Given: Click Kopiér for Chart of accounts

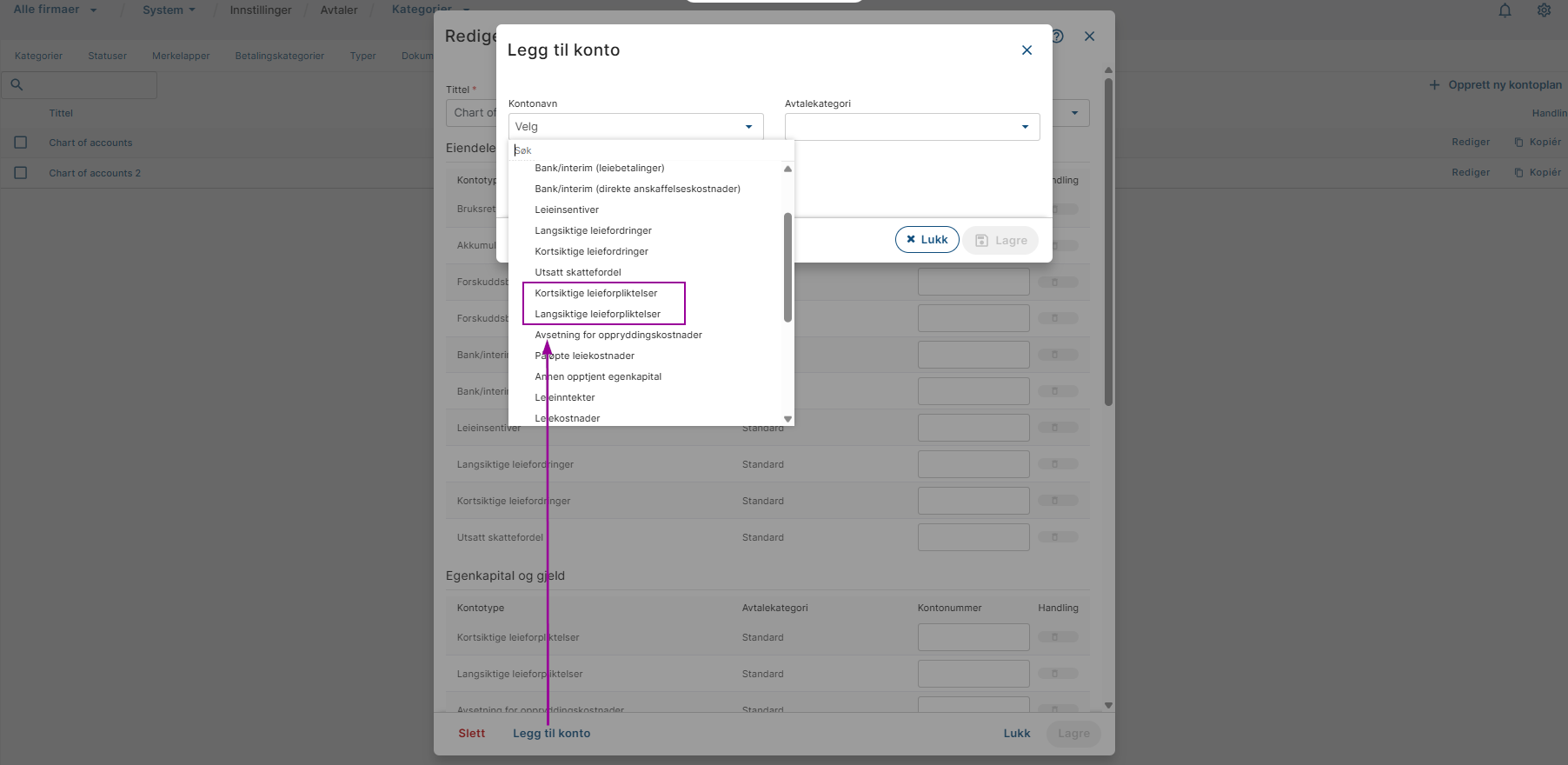Looking at the screenshot, I should pyautogui.click(x=1538, y=143).
